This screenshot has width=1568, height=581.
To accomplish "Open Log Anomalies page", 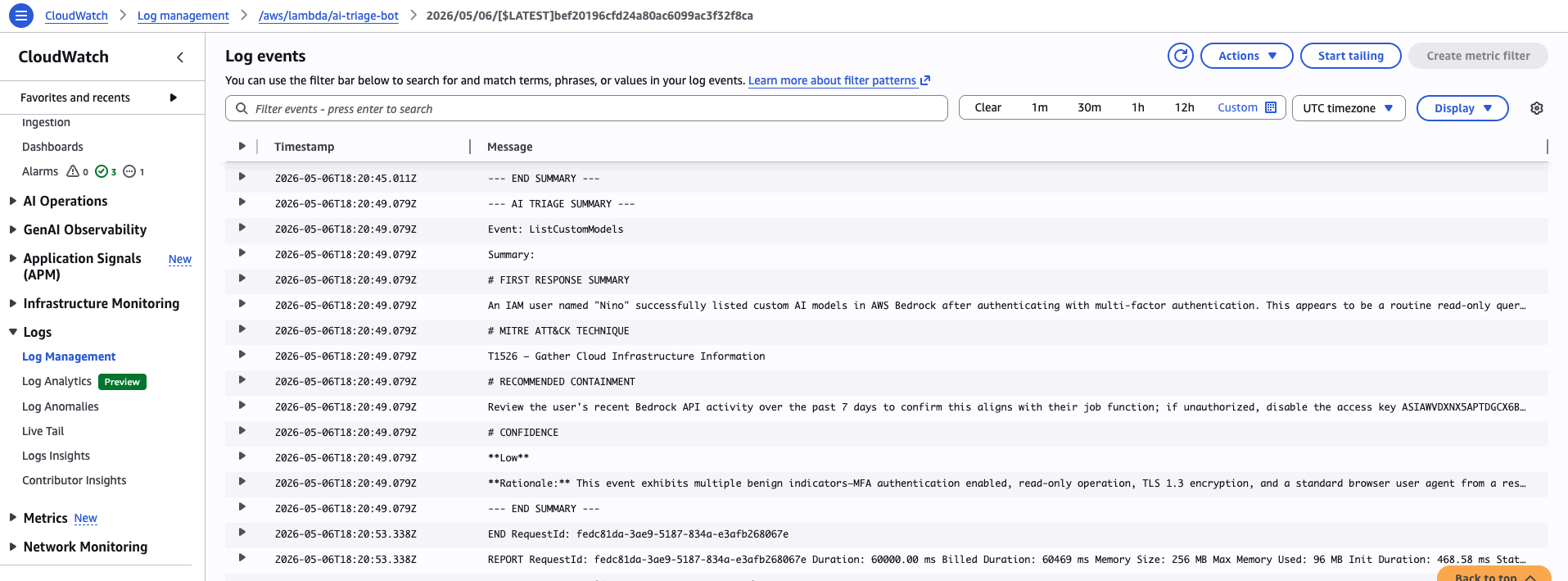I will tap(61, 406).
